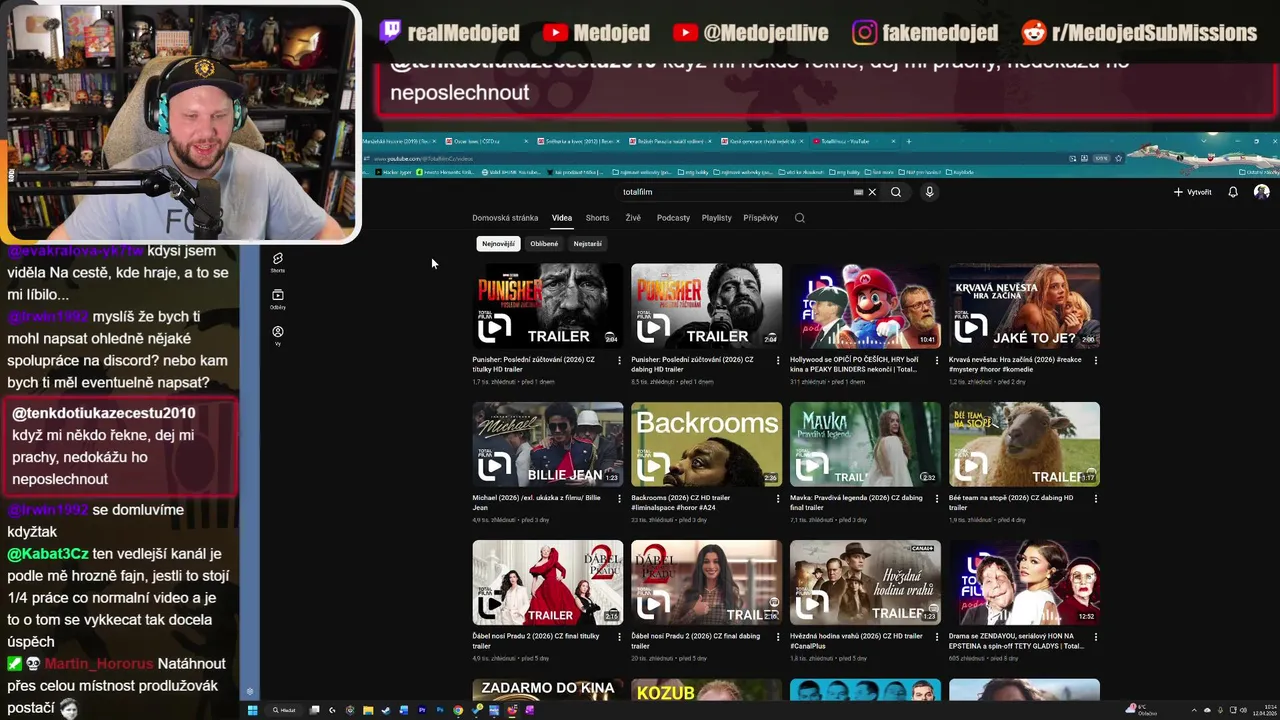Screen dimensions: 1280x720
Task: Open on-screen keyboard icon in search box
Action: coord(858,192)
